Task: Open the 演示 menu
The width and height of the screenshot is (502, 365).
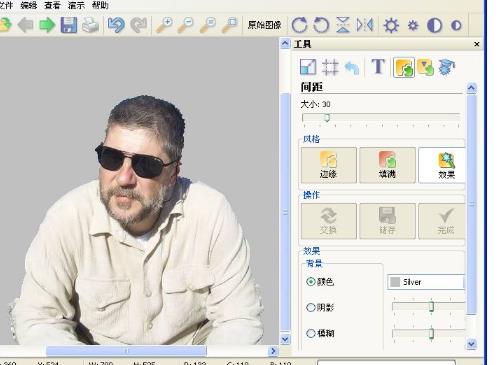Action: (x=76, y=5)
